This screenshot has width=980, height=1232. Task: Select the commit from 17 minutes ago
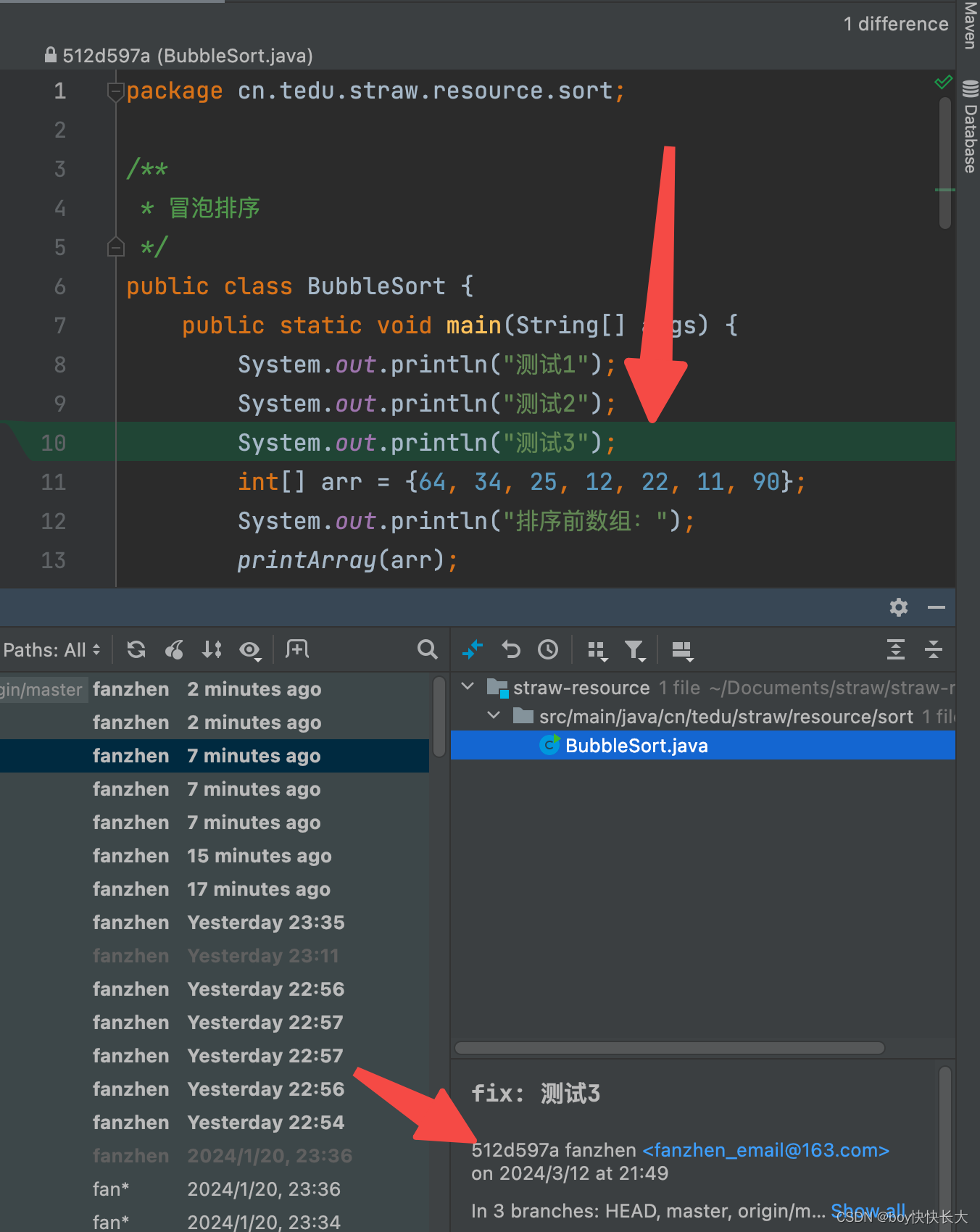[215, 889]
